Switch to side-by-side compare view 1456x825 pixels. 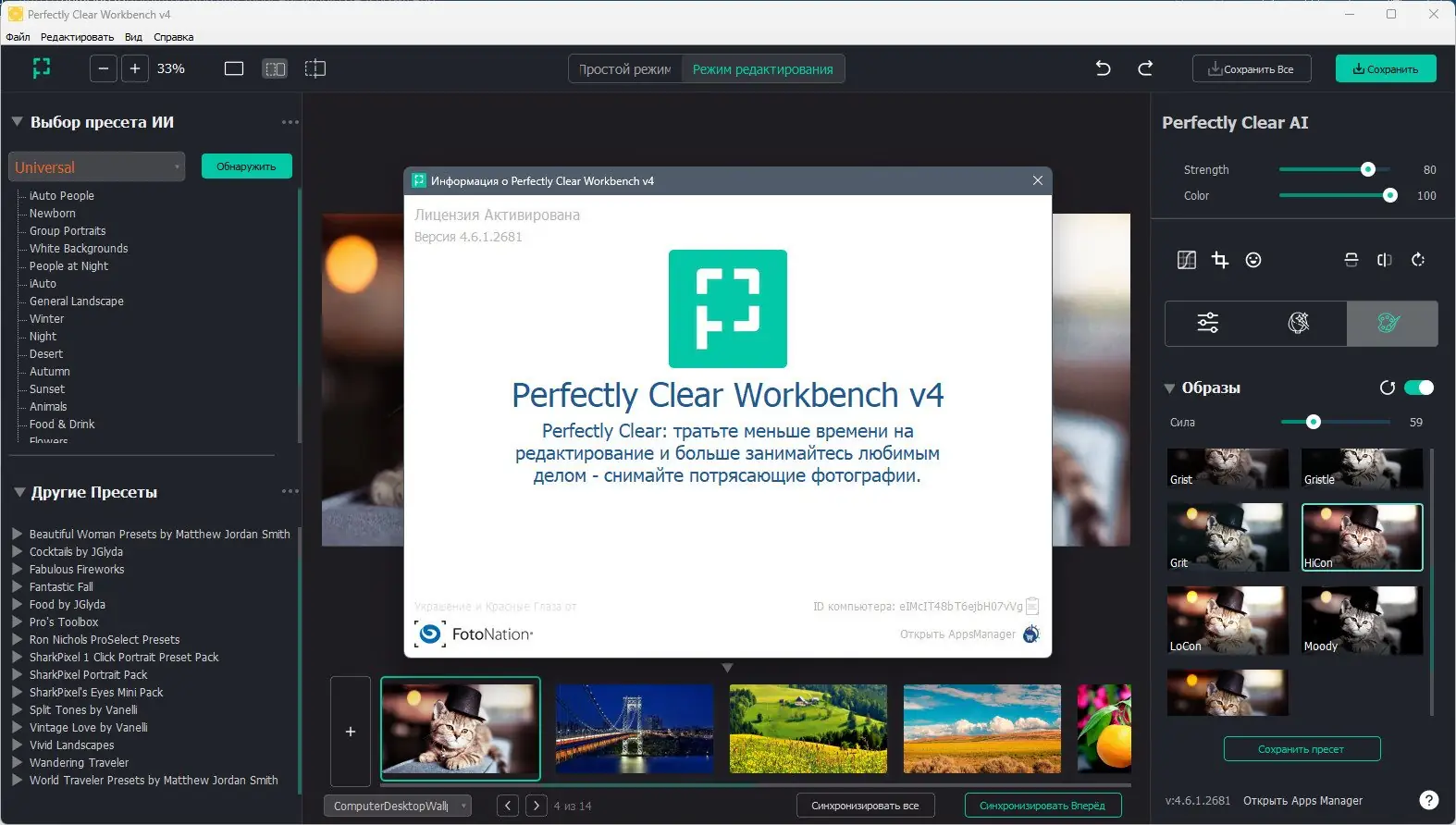275,68
